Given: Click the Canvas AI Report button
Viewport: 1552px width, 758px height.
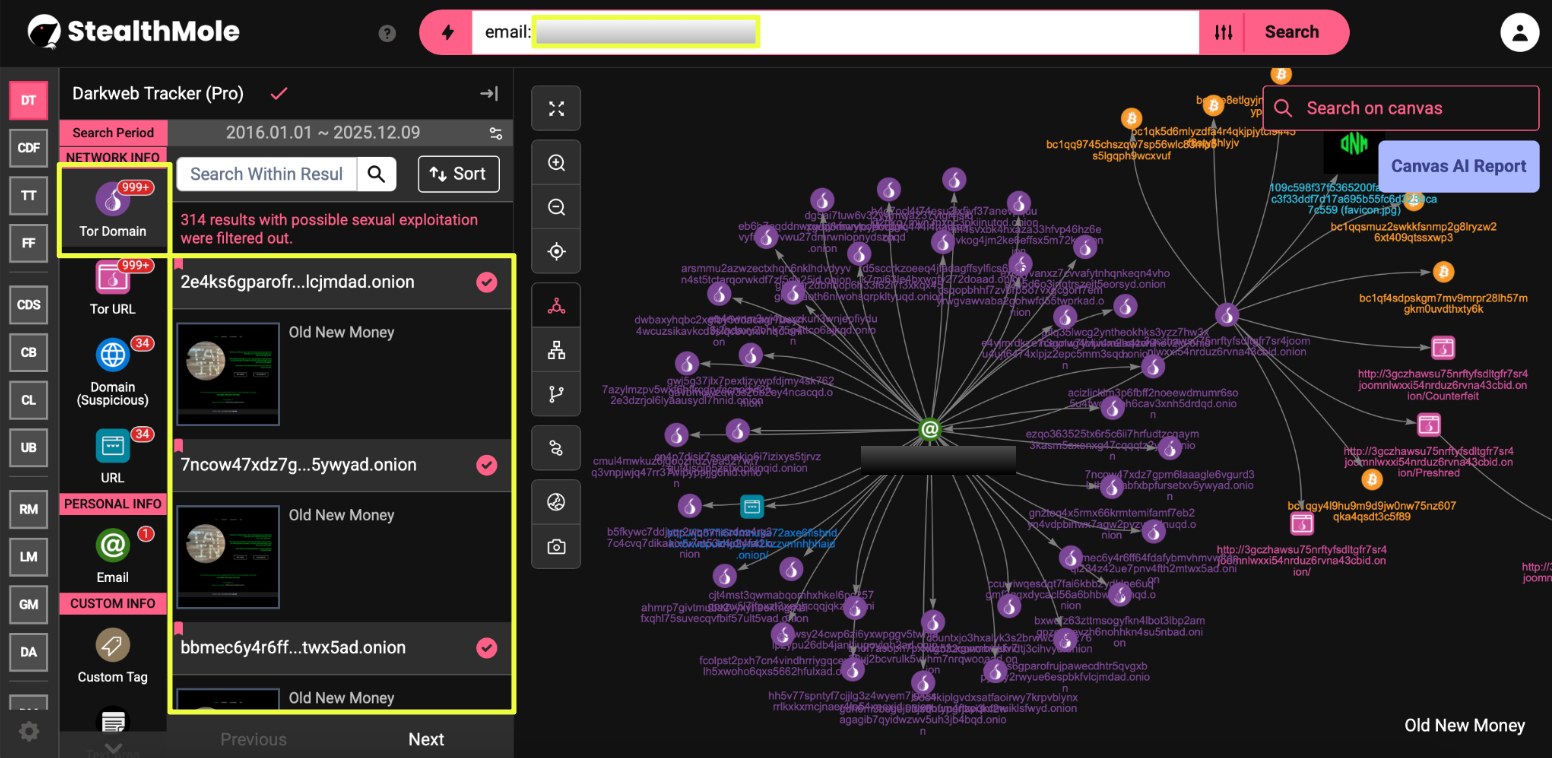Looking at the screenshot, I should [x=1458, y=166].
